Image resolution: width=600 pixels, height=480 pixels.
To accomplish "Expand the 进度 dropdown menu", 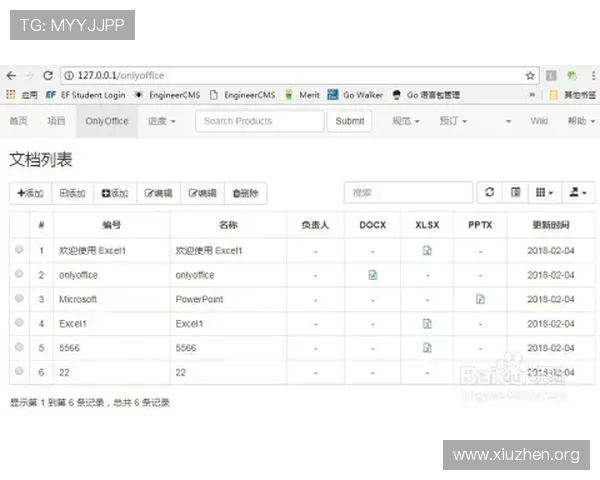I will click(x=161, y=121).
